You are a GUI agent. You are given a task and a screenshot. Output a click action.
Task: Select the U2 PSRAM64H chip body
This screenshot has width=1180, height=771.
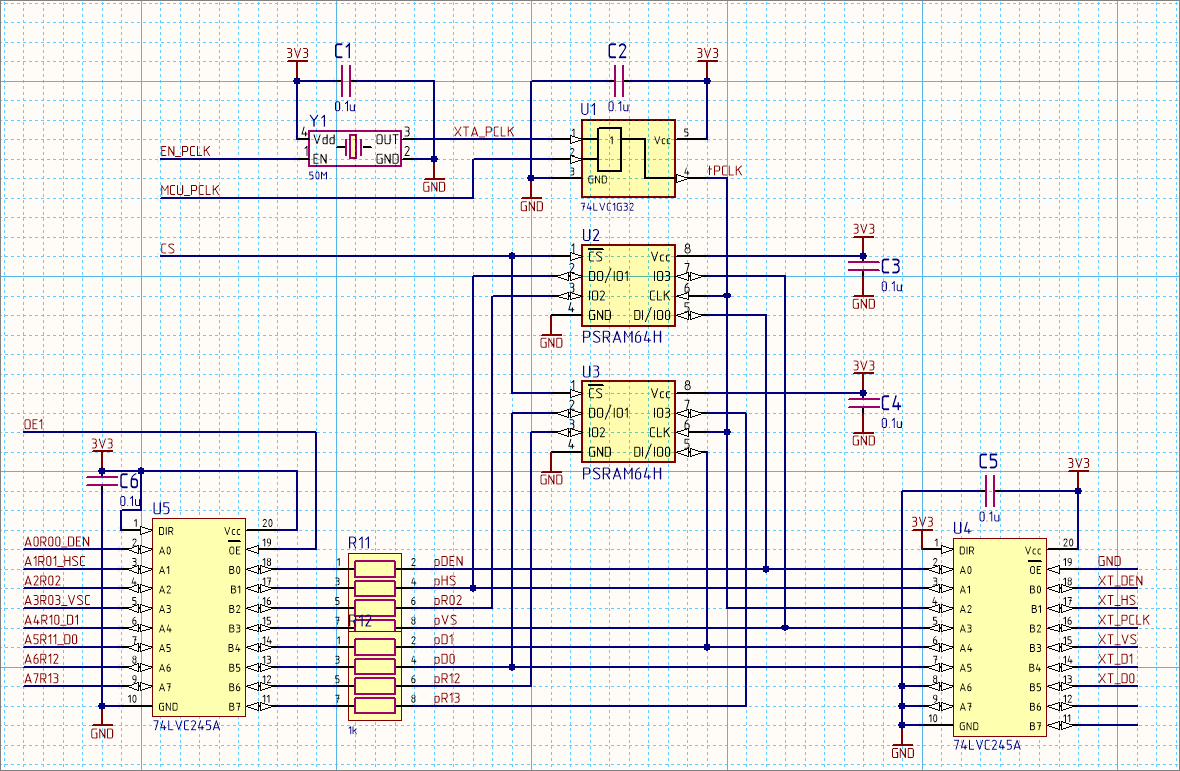click(627, 286)
